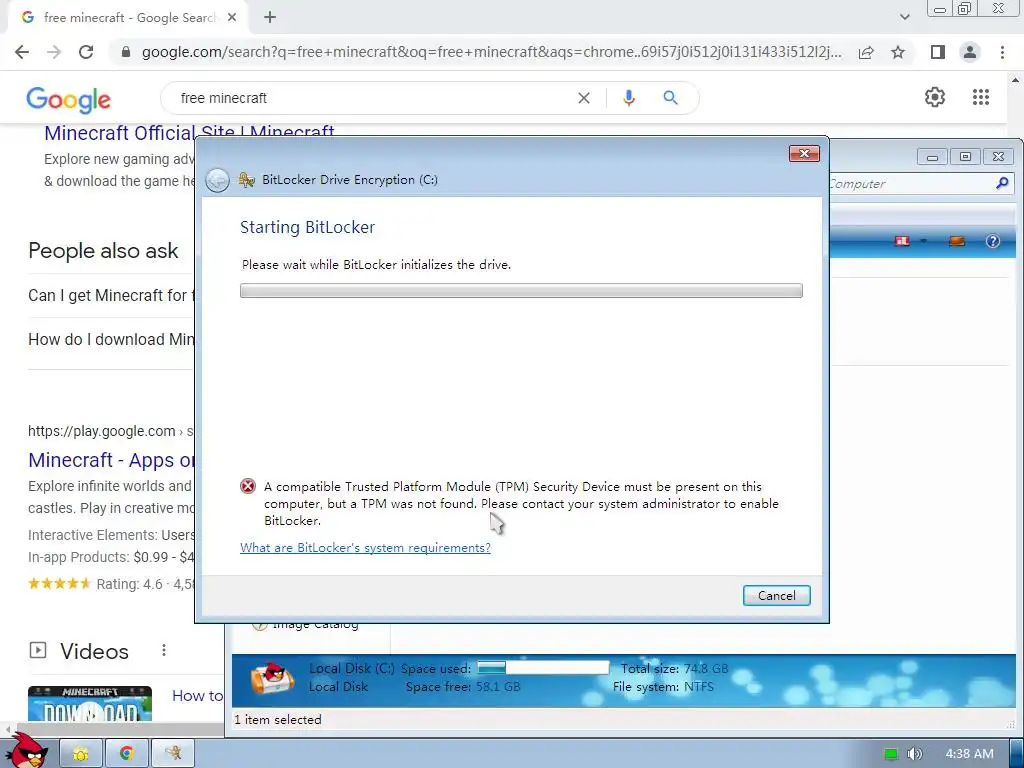Close the BitLocker Drive Encryption dialog
1024x768 pixels.
click(804, 153)
